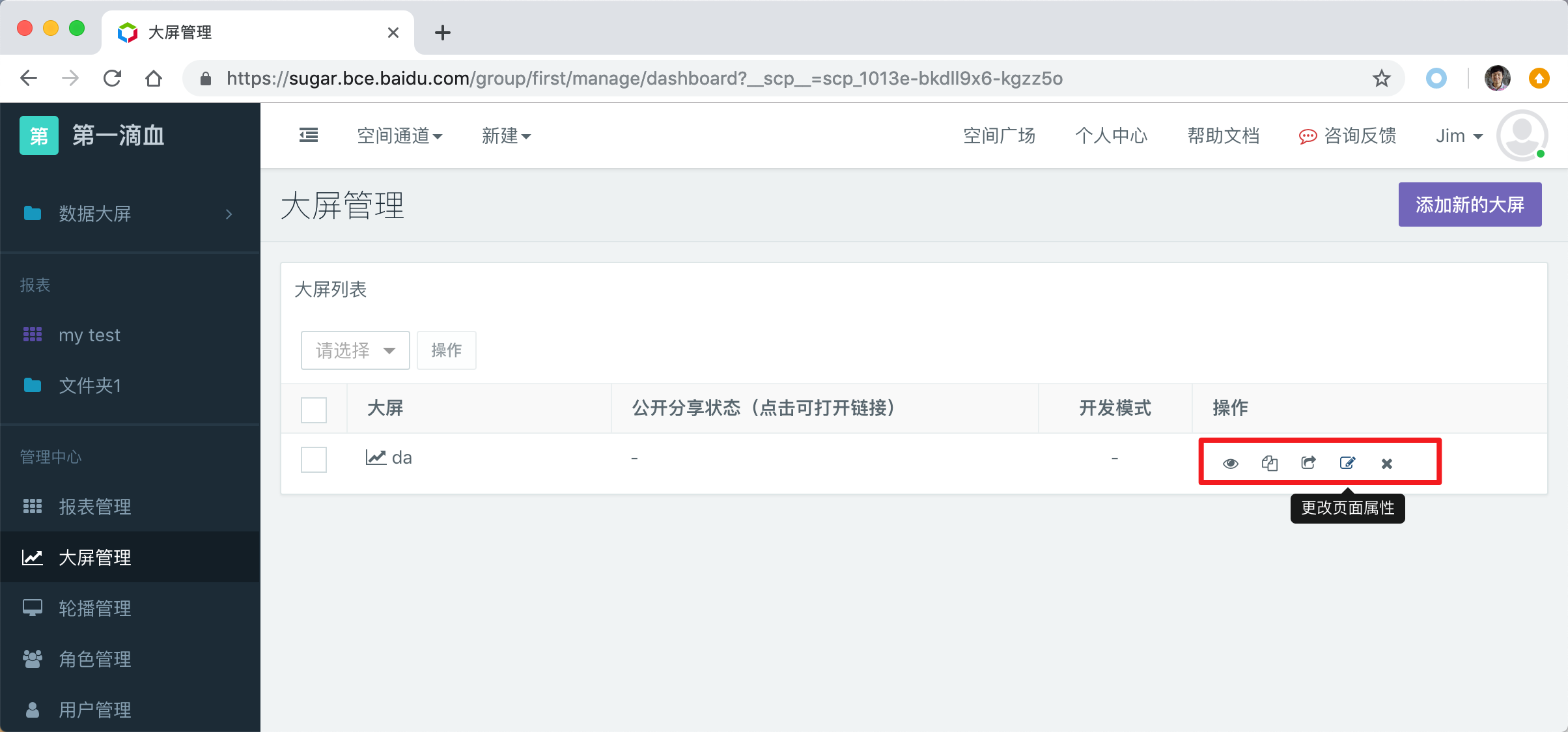Screen dimensions: 1568x732
Task: Go back in browser history
Action: (29, 78)
